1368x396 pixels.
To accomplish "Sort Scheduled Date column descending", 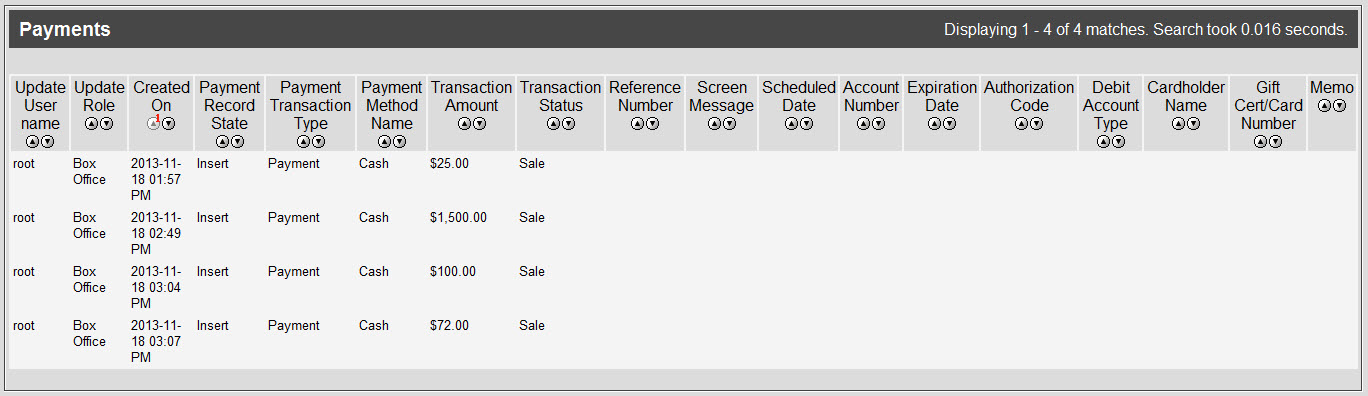I will point(807,124).
